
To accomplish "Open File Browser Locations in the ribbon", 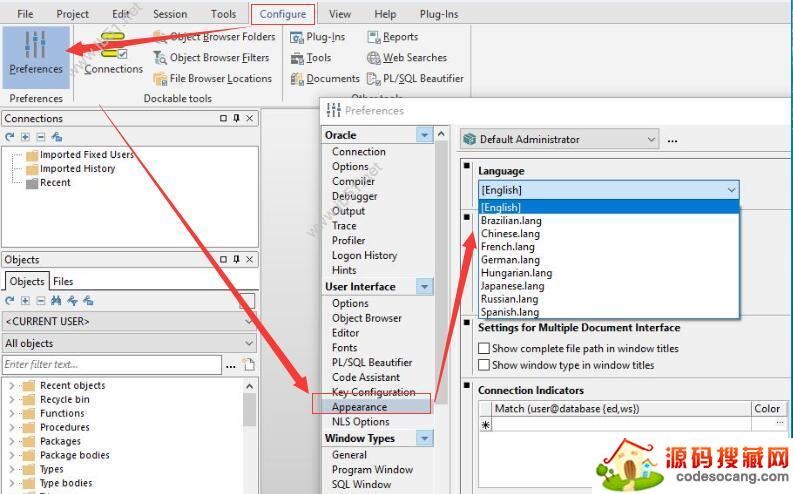I will [x=213, y=78].
